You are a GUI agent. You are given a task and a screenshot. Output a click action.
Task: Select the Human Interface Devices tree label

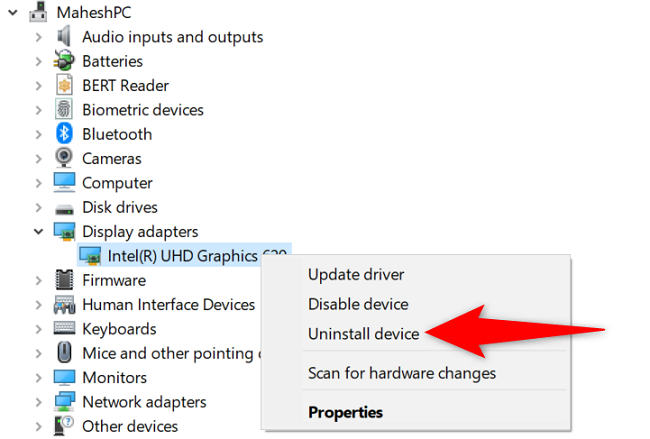[x=169, y=305]
